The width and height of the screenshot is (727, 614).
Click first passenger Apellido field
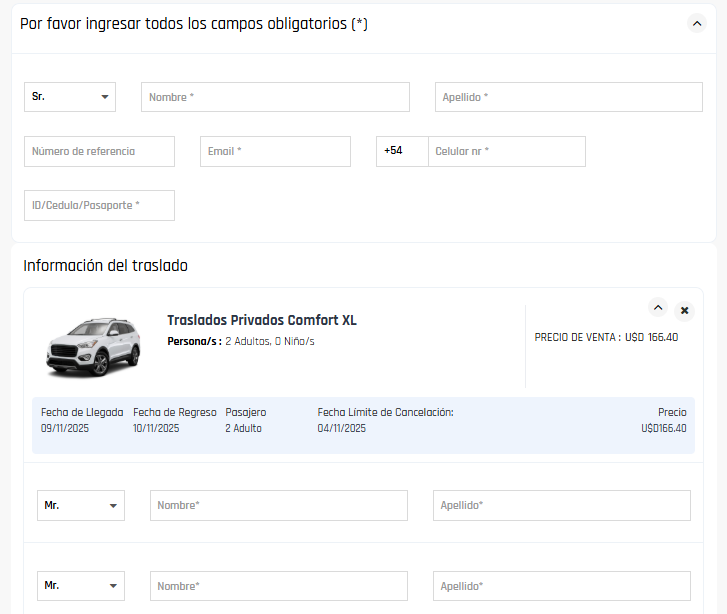point(561,506)
